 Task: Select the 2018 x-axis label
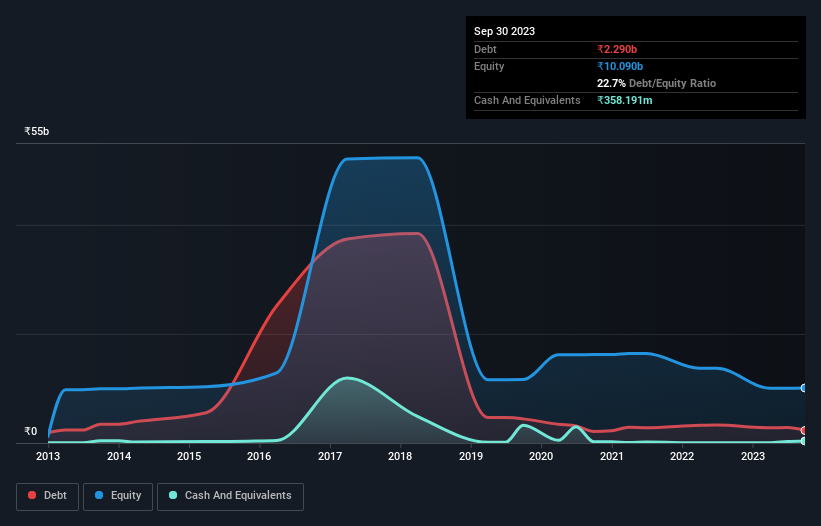pos(400,456)
